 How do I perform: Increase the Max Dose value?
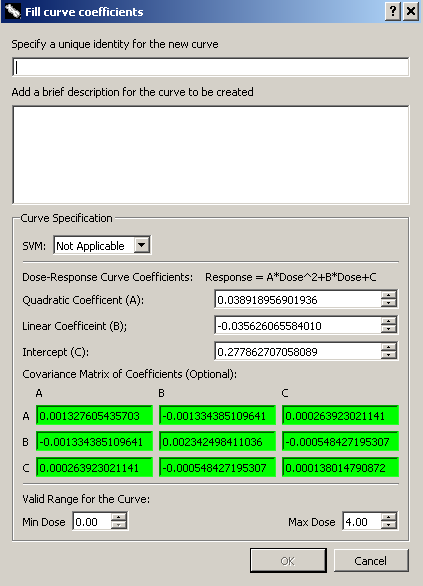click(389, 517)
